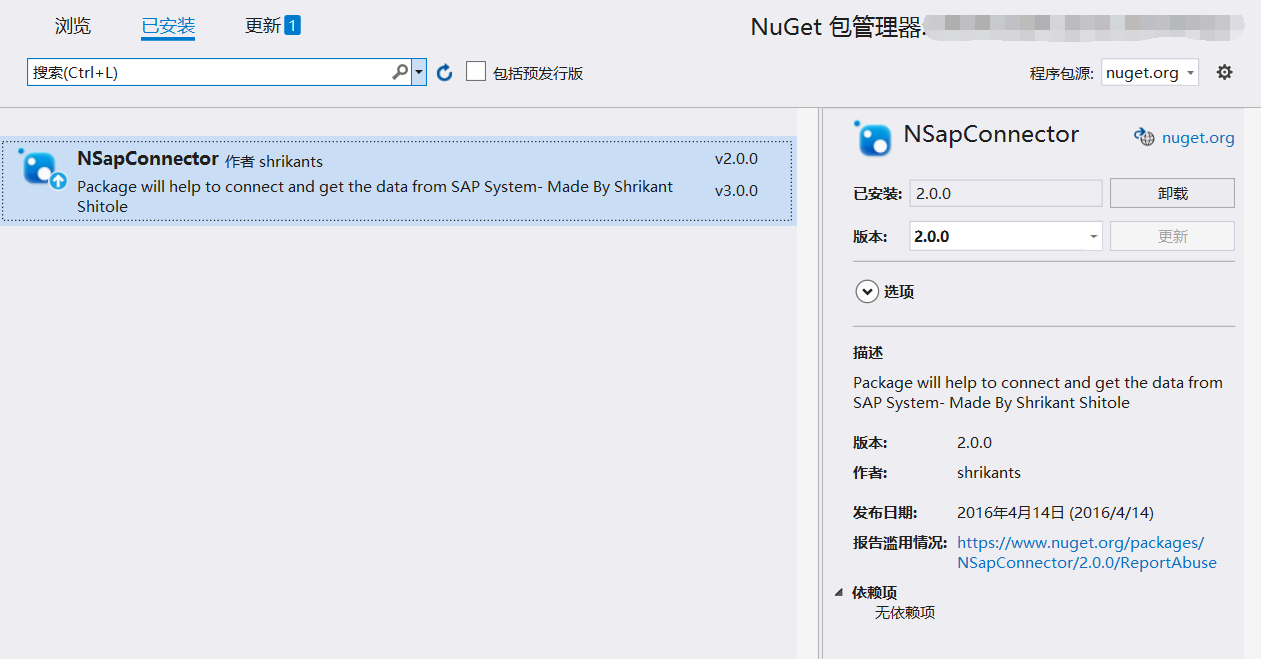Switch to the 浏览 tab
The width and height of the screenshot is (1261, 659).
click(73, 26)
